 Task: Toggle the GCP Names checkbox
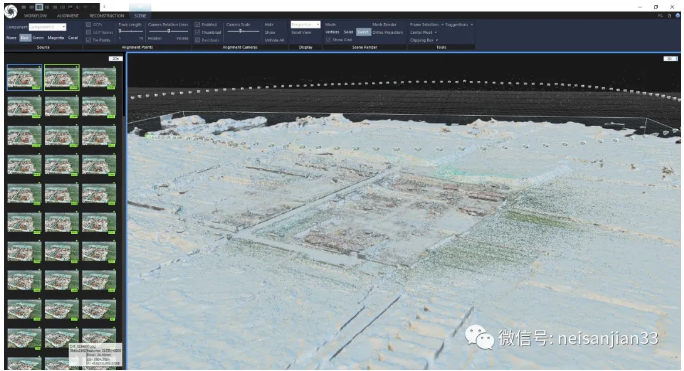(x=89, y=32)
